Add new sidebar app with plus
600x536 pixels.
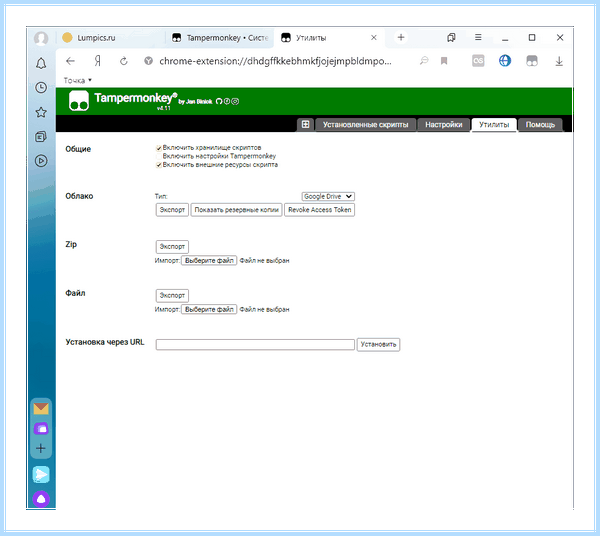(x=41, y=448)
